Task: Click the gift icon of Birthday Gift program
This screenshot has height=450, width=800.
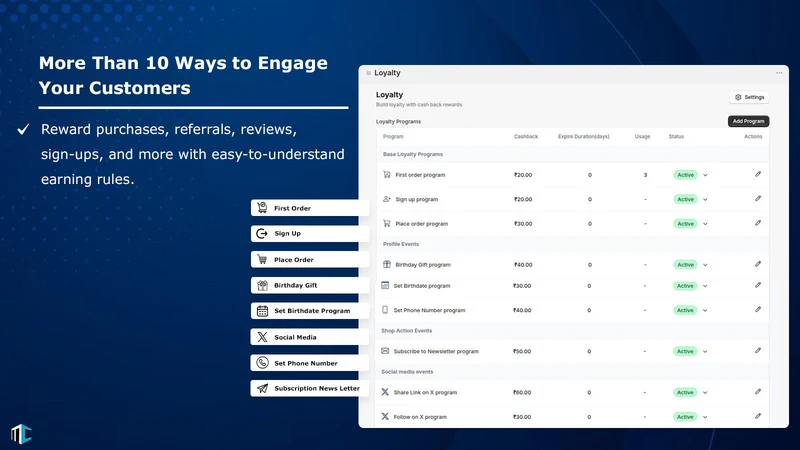Action: pos(387,264)
